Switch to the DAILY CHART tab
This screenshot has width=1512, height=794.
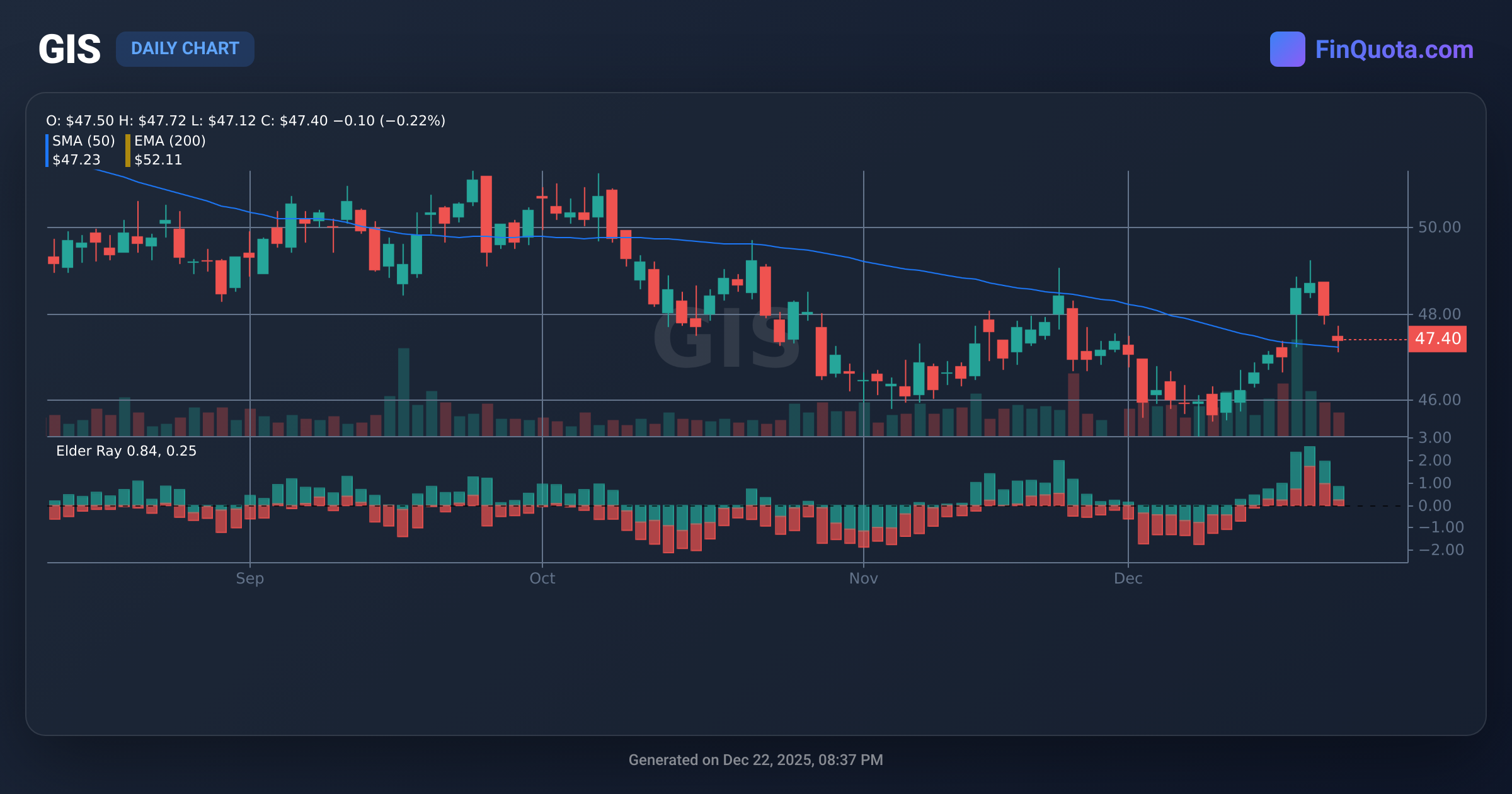coord(185,49)
